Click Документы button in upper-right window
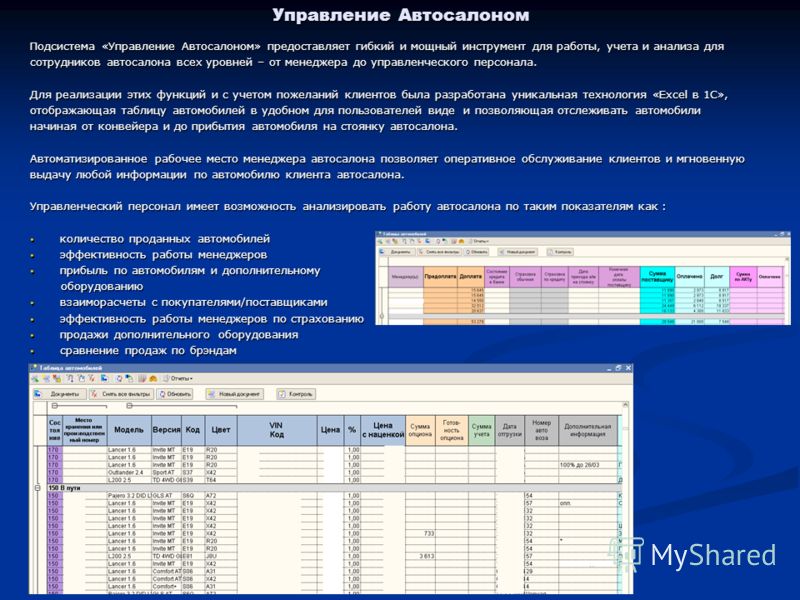 (x=396, y=252)
